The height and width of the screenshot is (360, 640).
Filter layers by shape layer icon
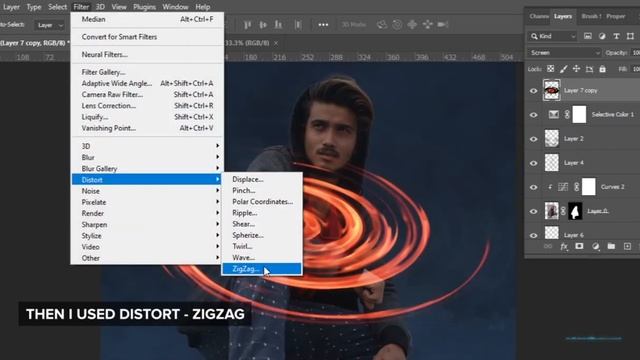click(x=630, y=36)
